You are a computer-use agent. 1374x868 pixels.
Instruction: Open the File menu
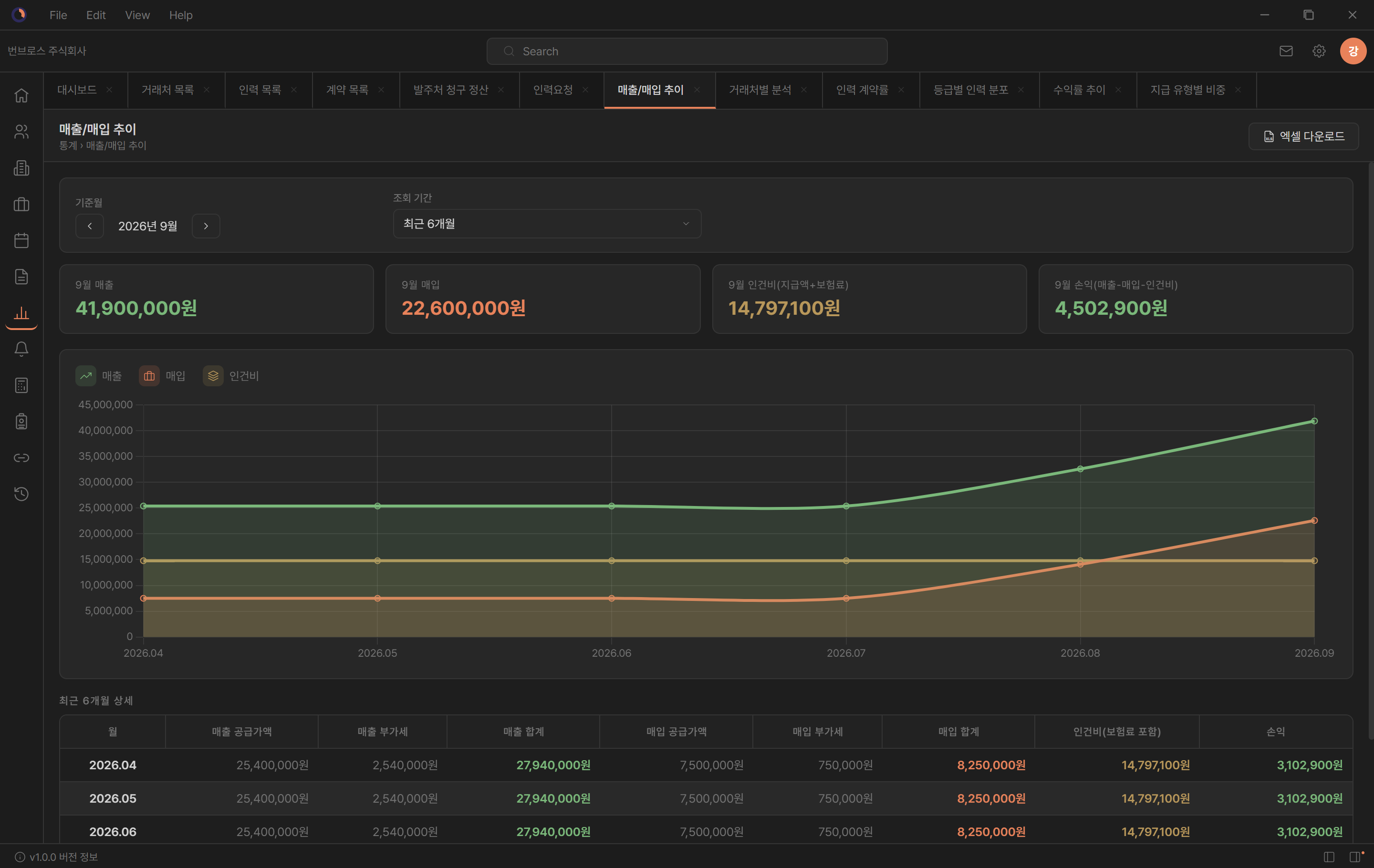tap(58, 15)
